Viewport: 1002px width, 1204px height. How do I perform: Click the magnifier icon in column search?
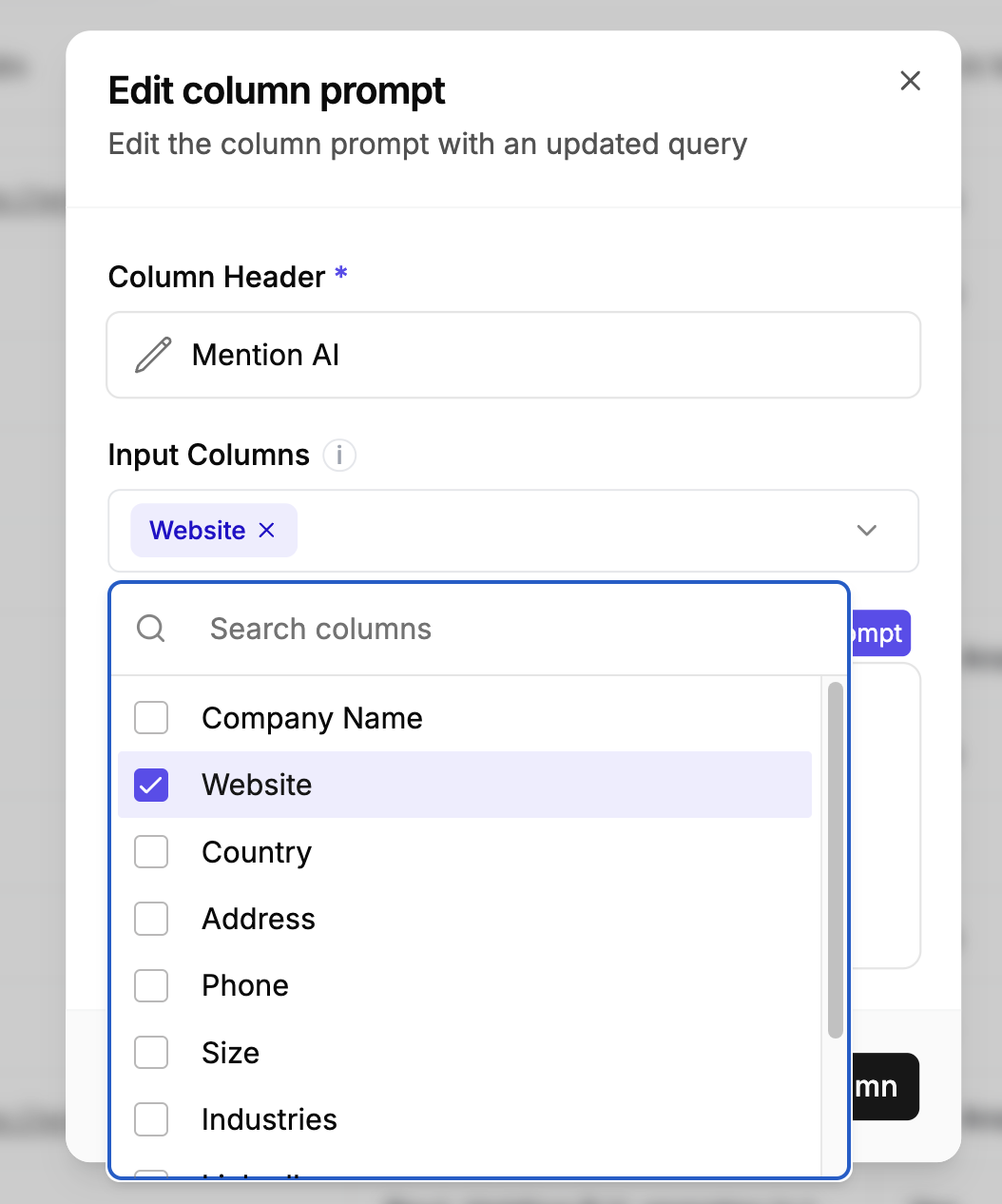pyautogui.click(x=151, y=629)
